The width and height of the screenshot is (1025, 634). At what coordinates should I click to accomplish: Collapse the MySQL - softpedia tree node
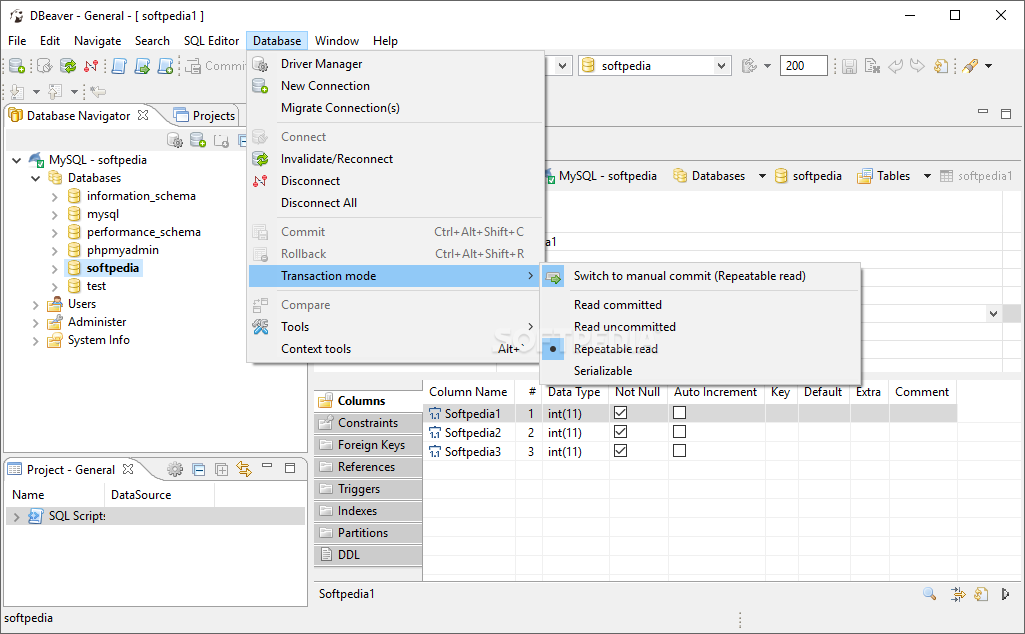(x=16, y=160)
